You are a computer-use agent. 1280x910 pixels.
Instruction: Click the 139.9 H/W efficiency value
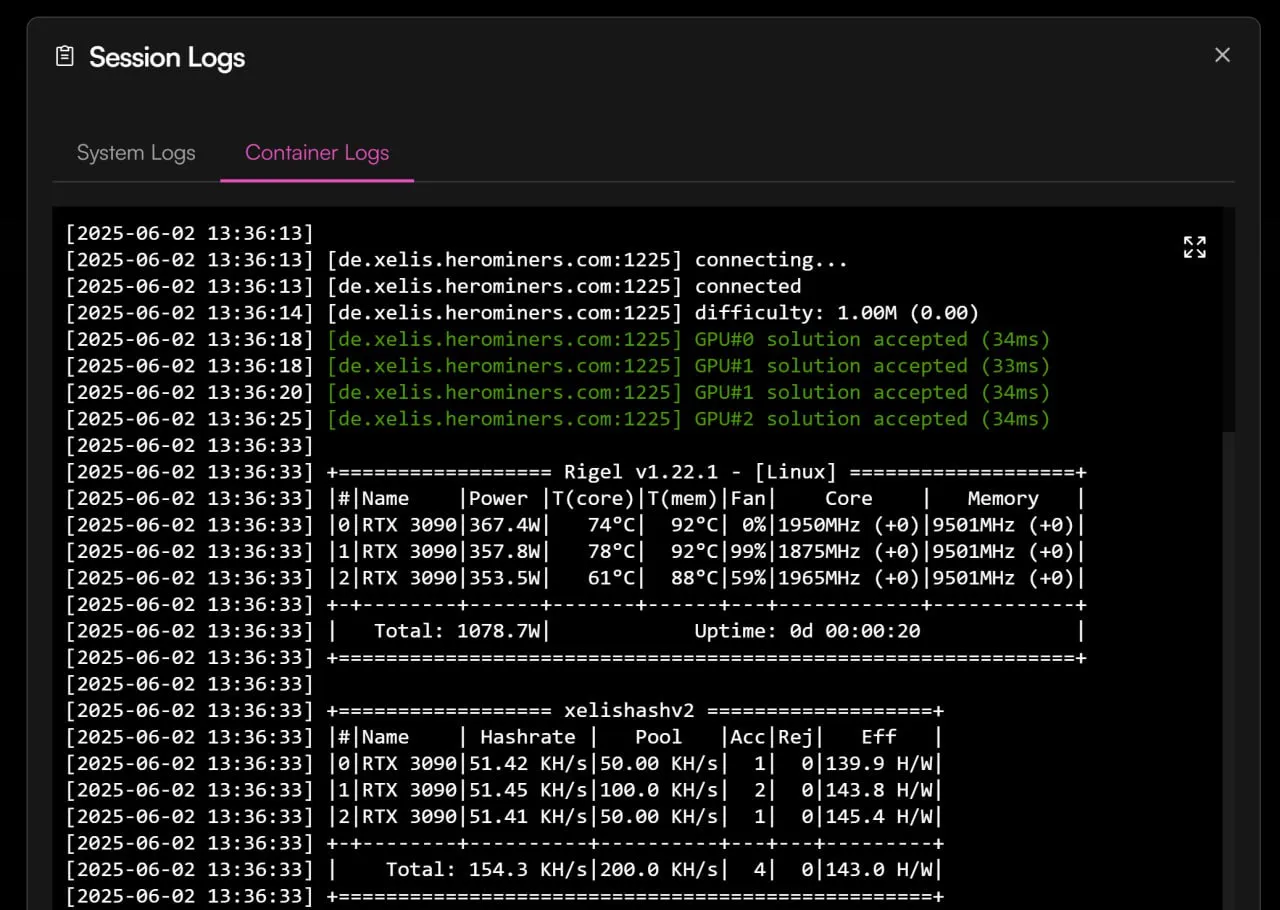click(879, 763)
